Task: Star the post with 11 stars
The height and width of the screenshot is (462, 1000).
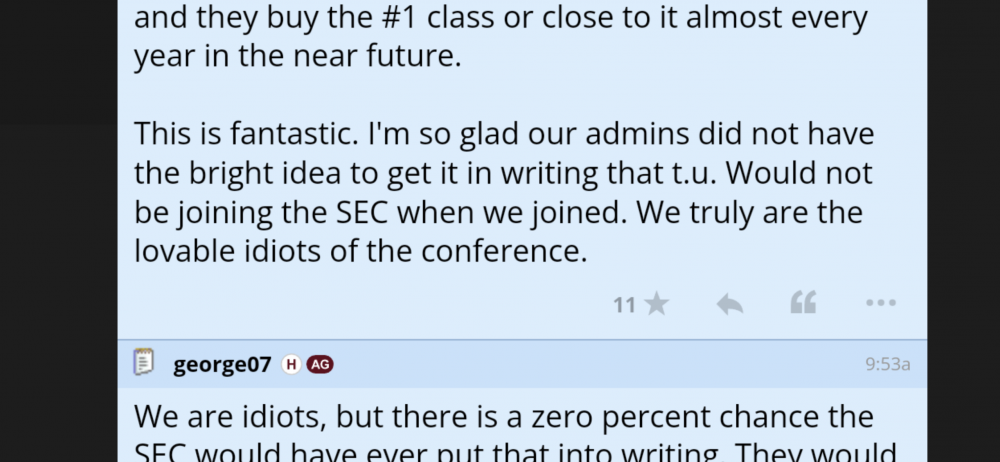Action: tap(657, 304)
